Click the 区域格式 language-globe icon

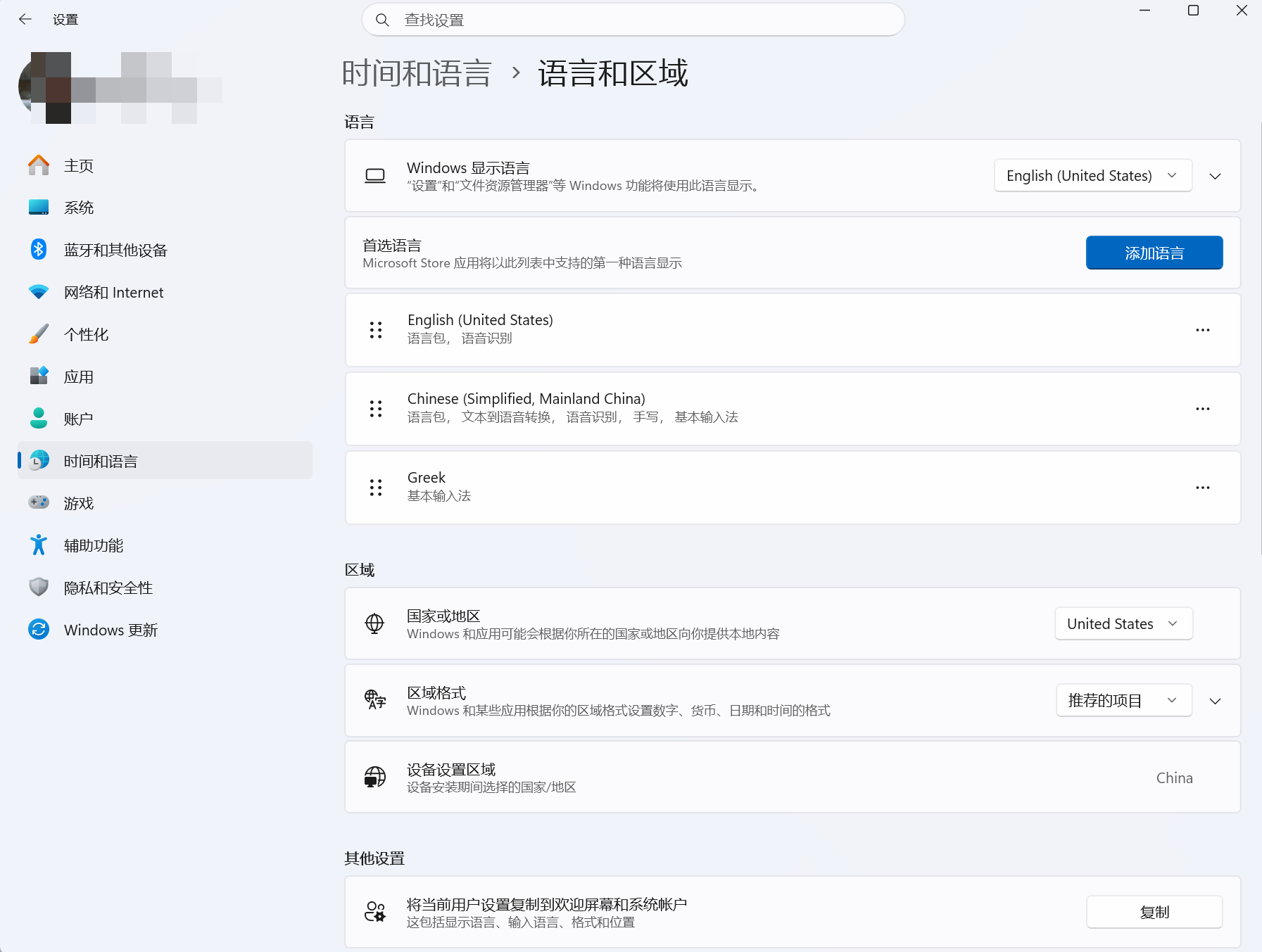tap(374, 700)
